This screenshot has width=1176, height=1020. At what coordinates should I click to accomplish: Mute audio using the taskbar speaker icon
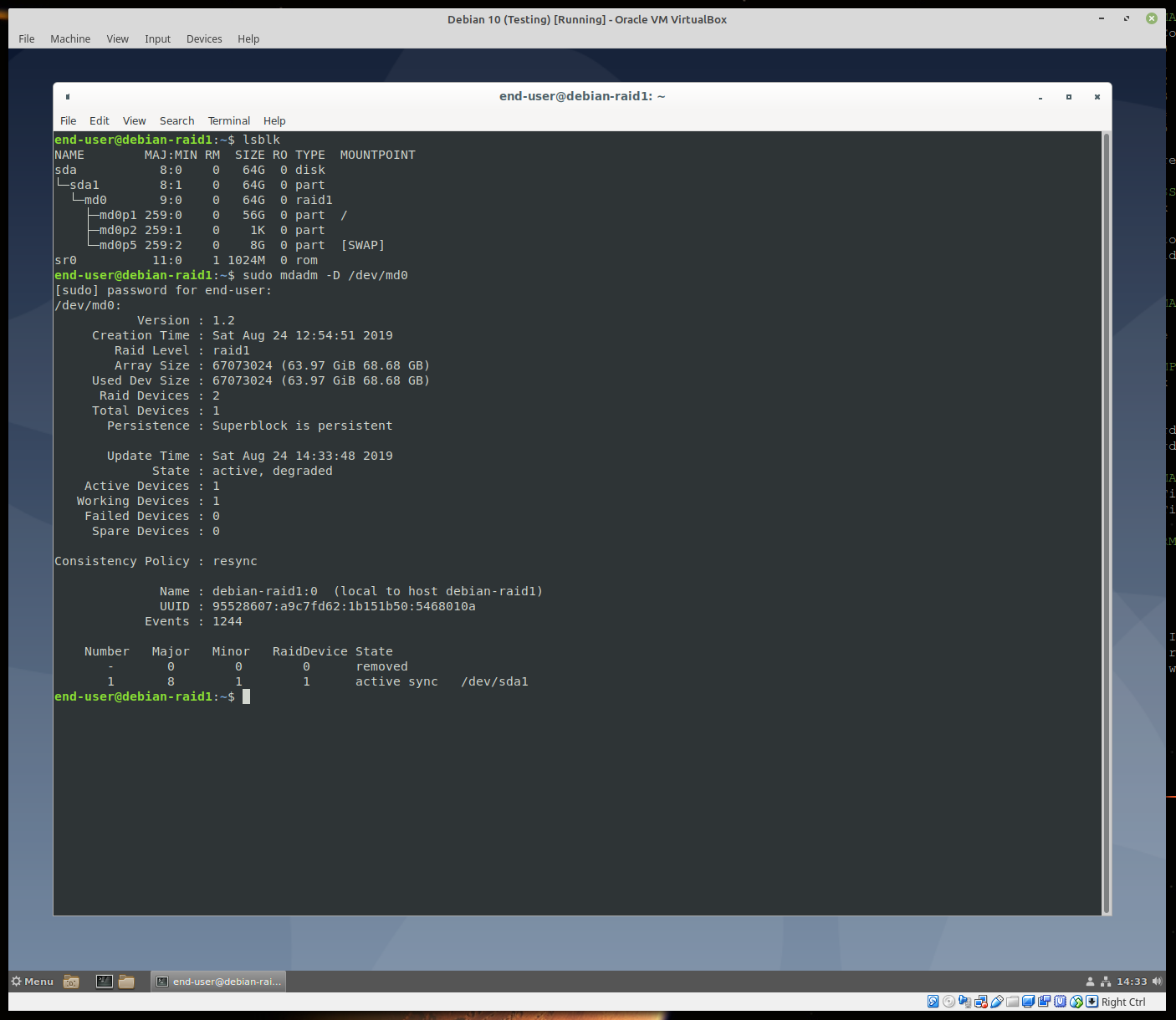click(1157, 981)
